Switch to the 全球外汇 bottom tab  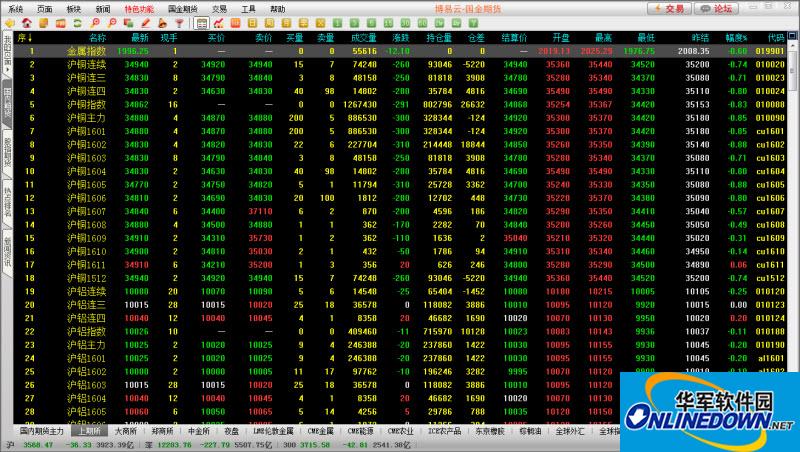tap(570, 431)
